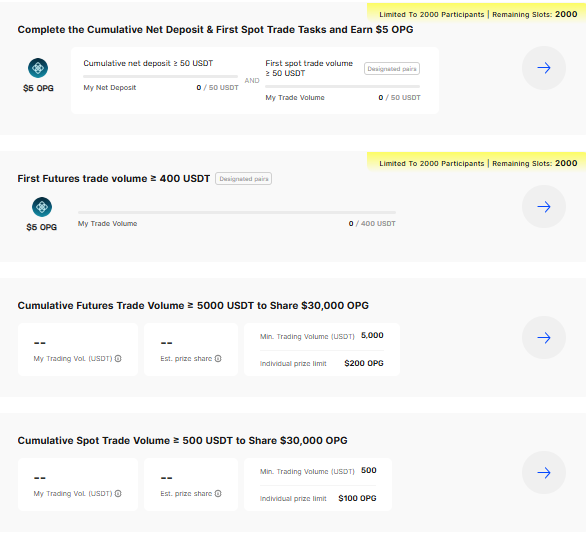Click info icon beside My Trading Vol. in Futures card
The height and width of the screenshot is (538, 586).
tap(118, 359)
